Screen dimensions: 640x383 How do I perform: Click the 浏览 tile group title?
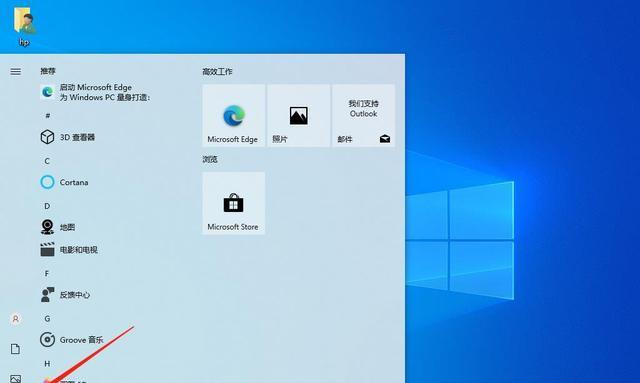tap(210, 159)
